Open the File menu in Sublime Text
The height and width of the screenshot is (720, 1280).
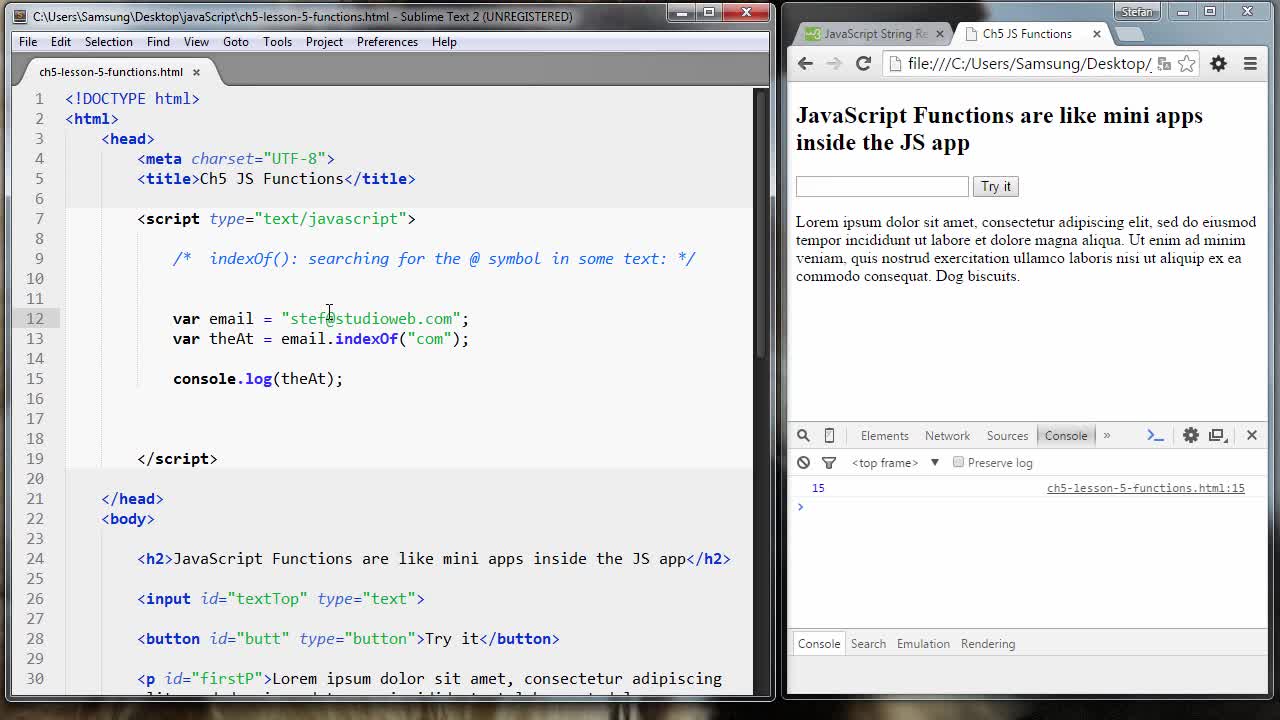click(x=28, y=42)
